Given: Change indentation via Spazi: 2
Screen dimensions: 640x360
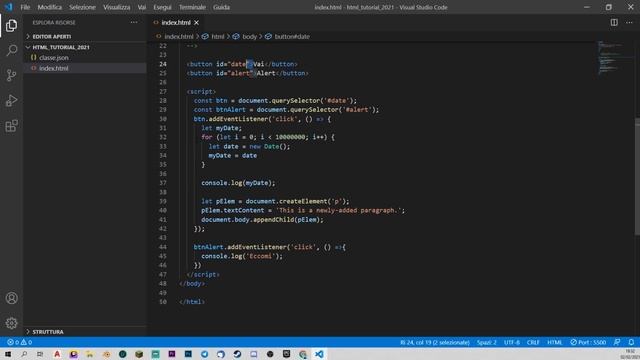Looking at the screenshot, I should (x=487, y=342).
